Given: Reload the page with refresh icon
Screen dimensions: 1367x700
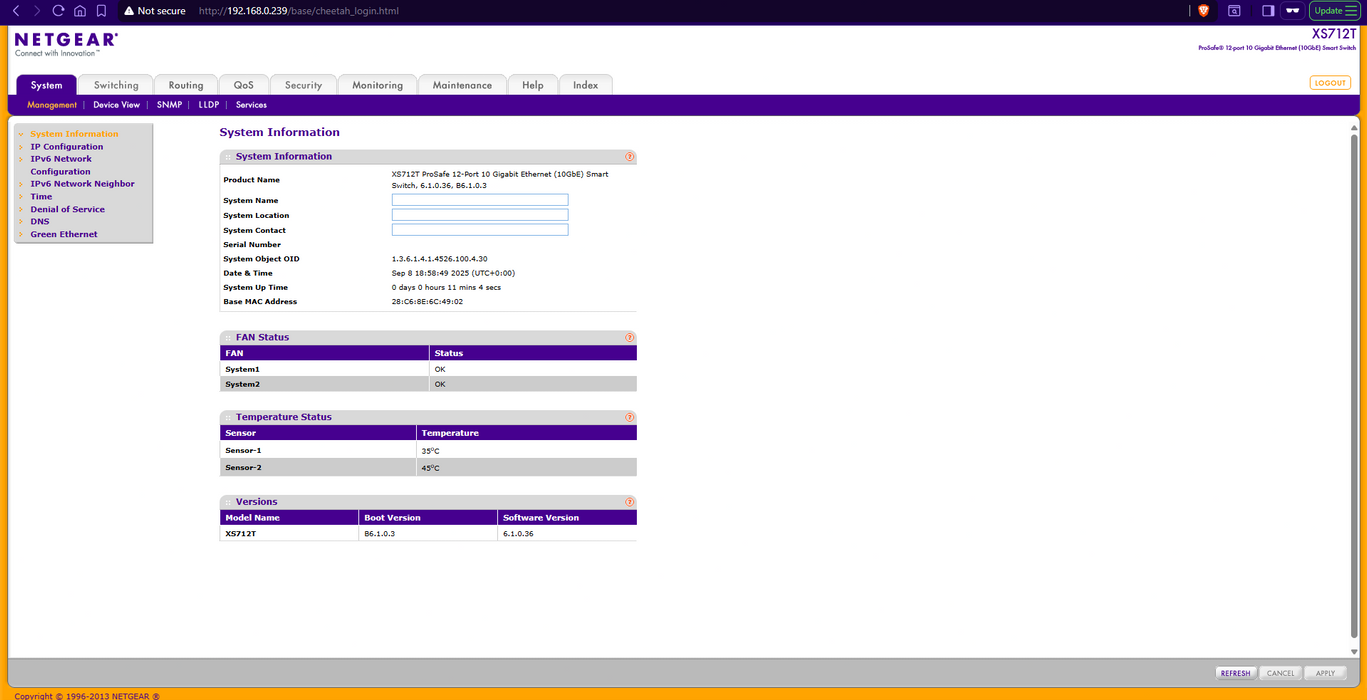Looking at the screenshot, I should pos(58,10).
